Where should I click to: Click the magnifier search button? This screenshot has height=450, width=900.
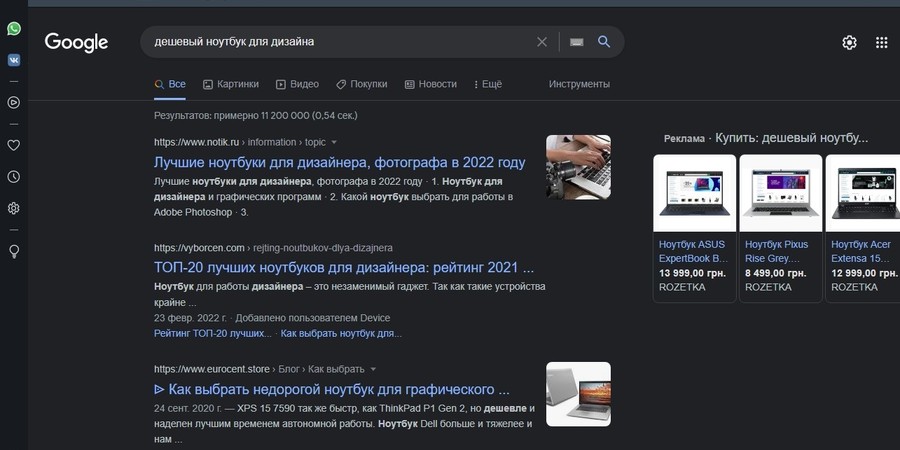click(x=604, y=42)
